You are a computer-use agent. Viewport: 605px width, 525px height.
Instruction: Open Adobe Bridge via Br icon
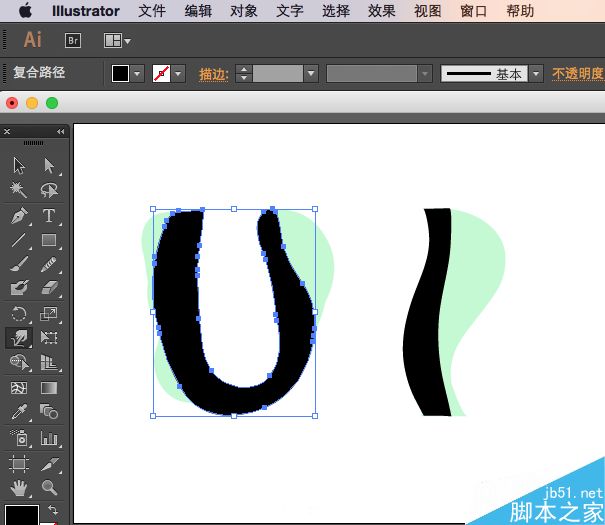point(73,41)
